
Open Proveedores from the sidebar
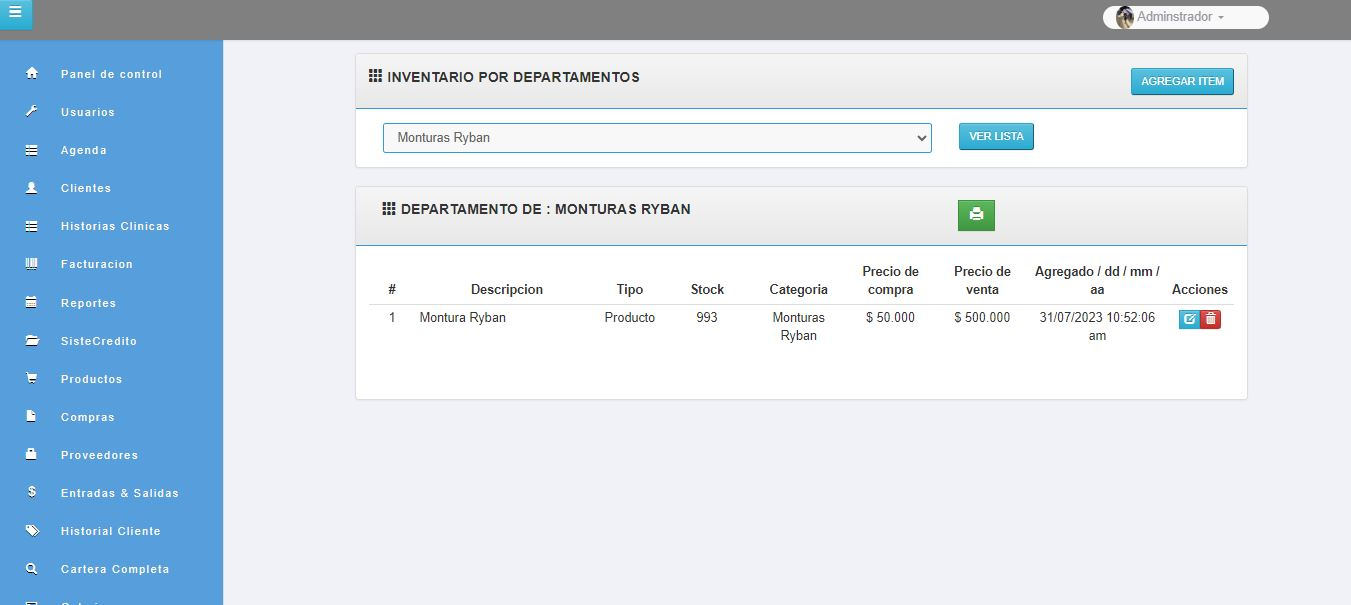pos(99,455)
